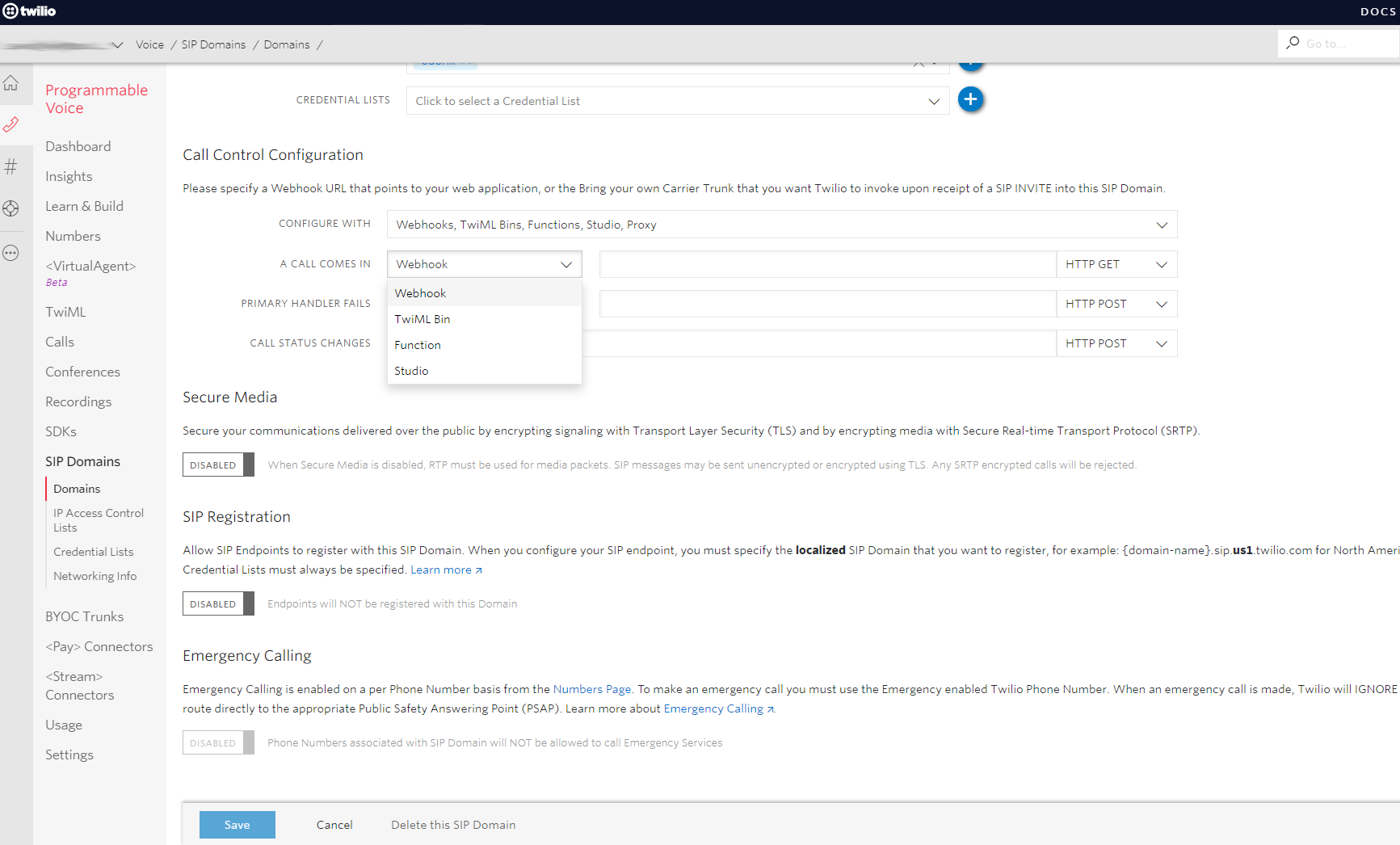Open the HTTP GET method dropdown
1400x845 pixels.
1116,264
